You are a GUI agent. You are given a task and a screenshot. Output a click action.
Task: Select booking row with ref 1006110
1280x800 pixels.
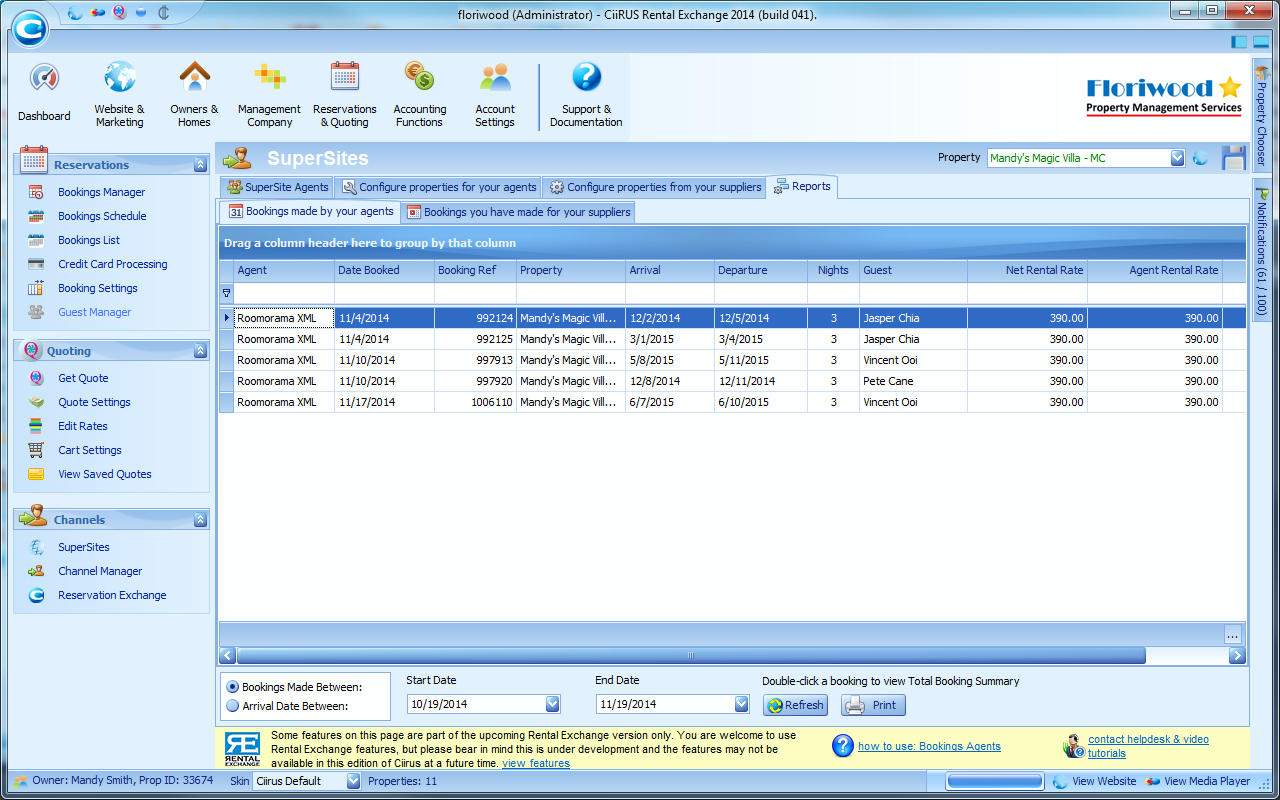point(733,402)
